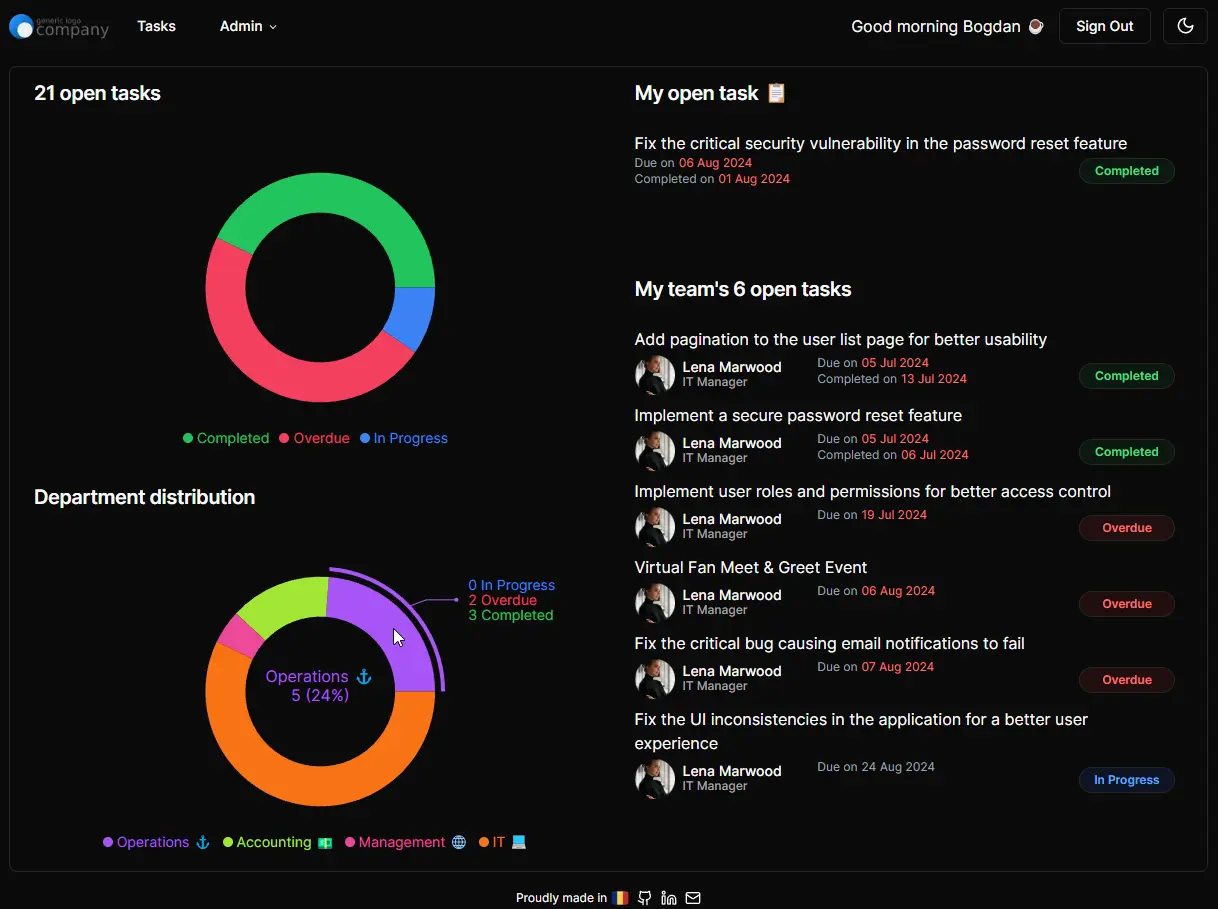Click Completed badge on secure password reset task
The width and height of the screenshot is (1218, 909).
click(1126, 452)
